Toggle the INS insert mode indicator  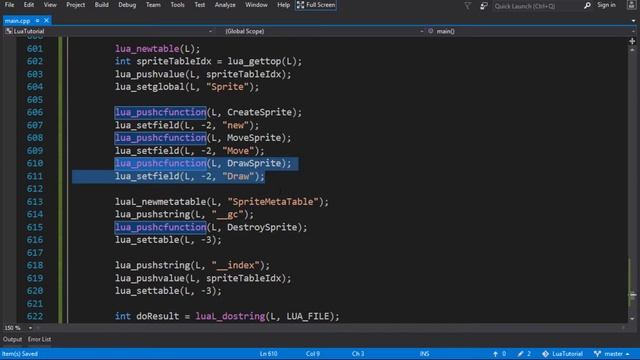tap(424, 354)
